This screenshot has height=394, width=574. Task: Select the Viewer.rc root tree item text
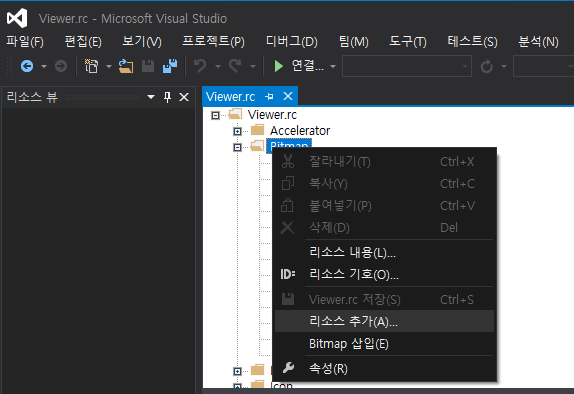[x=272, y=115]
